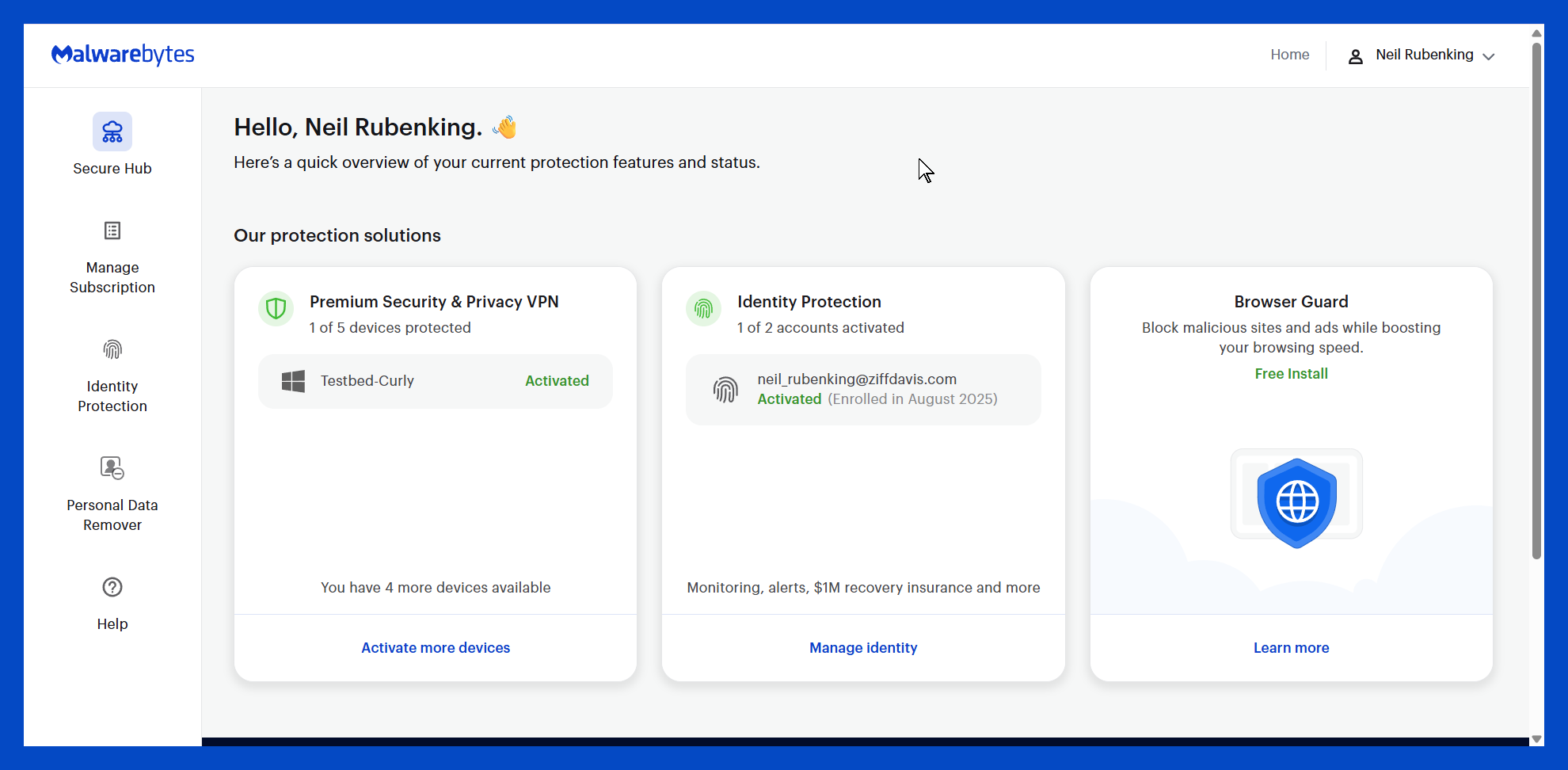Click the 'Identity Protection' card heading

pyautogui.click(x=809, y=302)
